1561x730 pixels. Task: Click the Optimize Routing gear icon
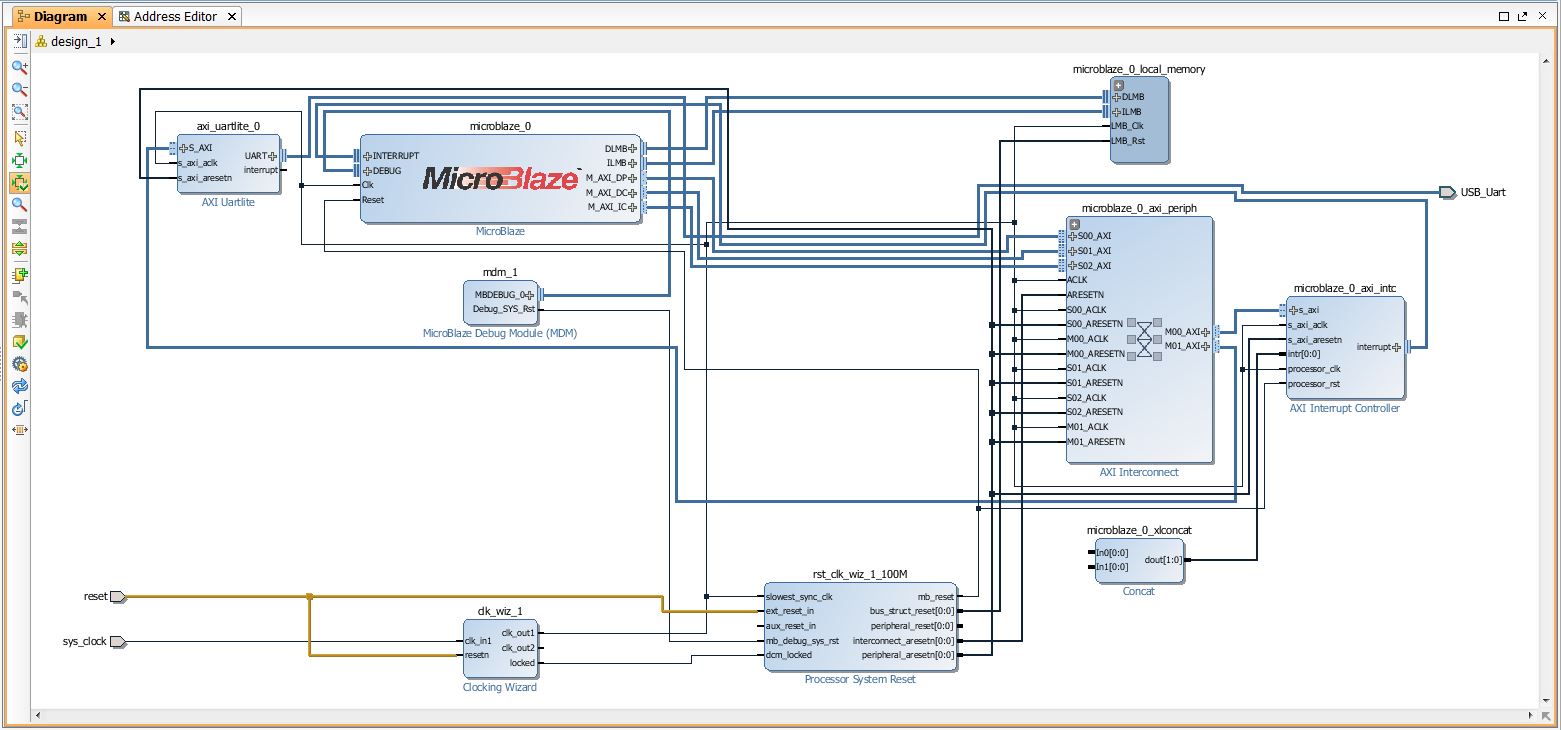19,364
